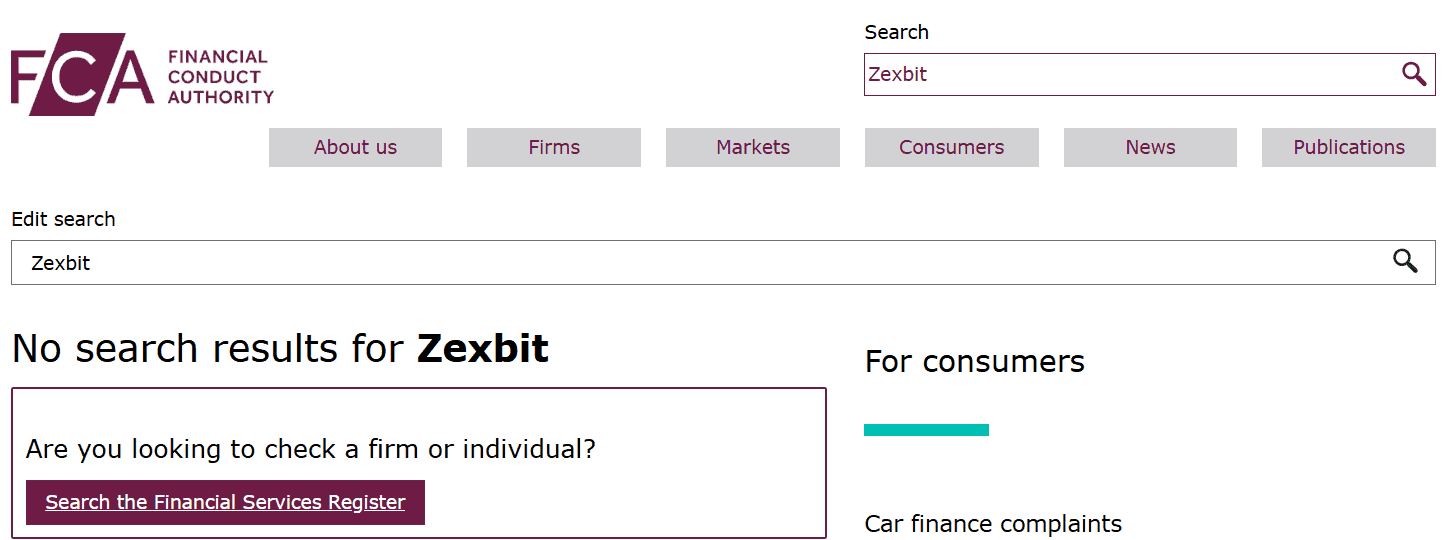
Task: Navigate to Publications
Action: click(x=1348, y=147)
